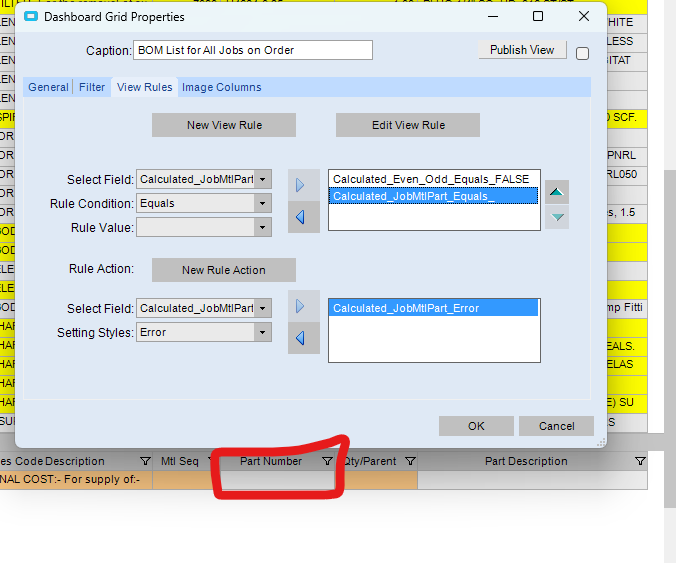
Task: Click the Publish View button
Action: (x=522, y=50)
